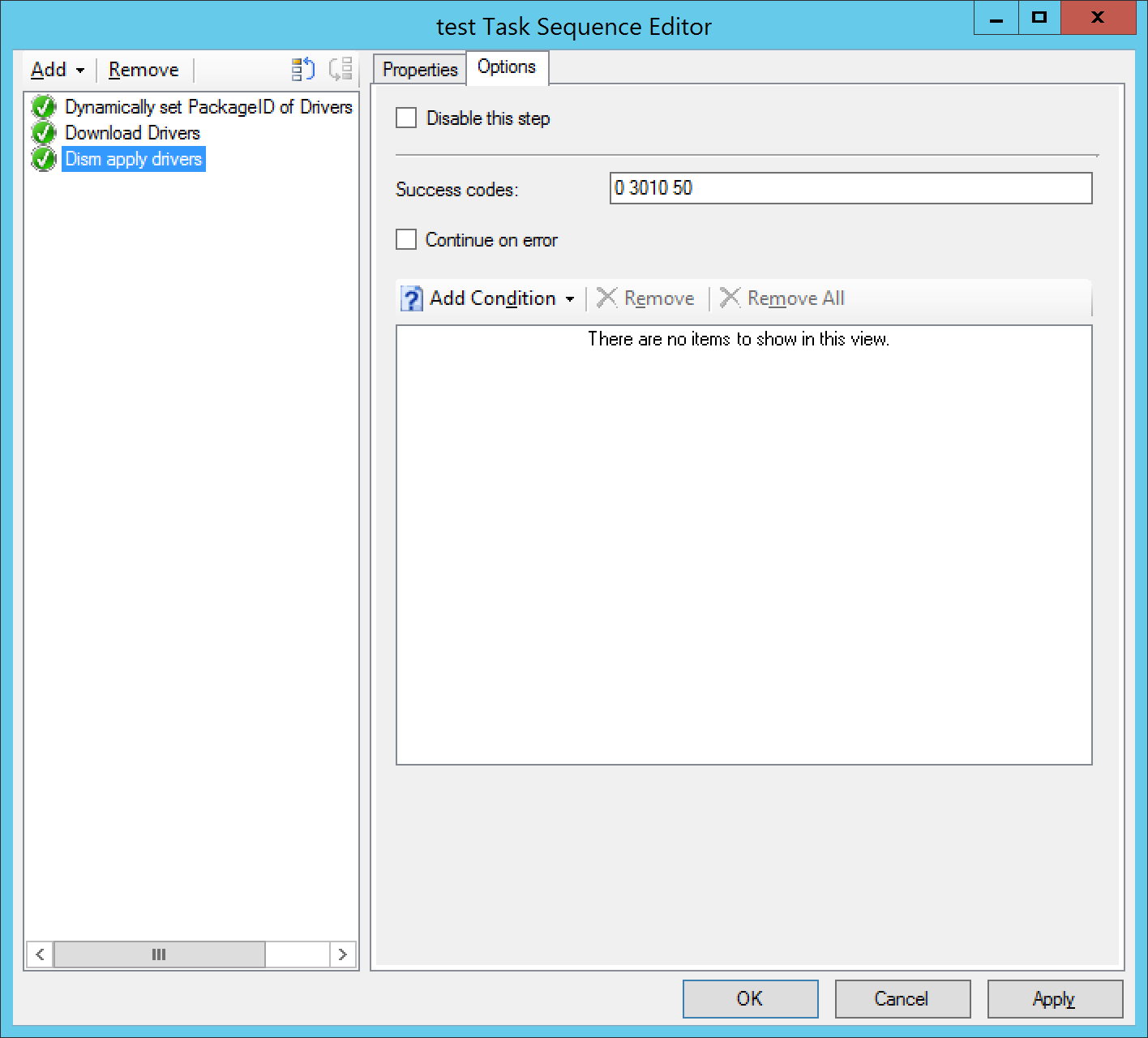Click the move step up toolbar icon
The width and height of the screenshot is (1148, 1038).
pyautogui.click(x=302, y=70)
